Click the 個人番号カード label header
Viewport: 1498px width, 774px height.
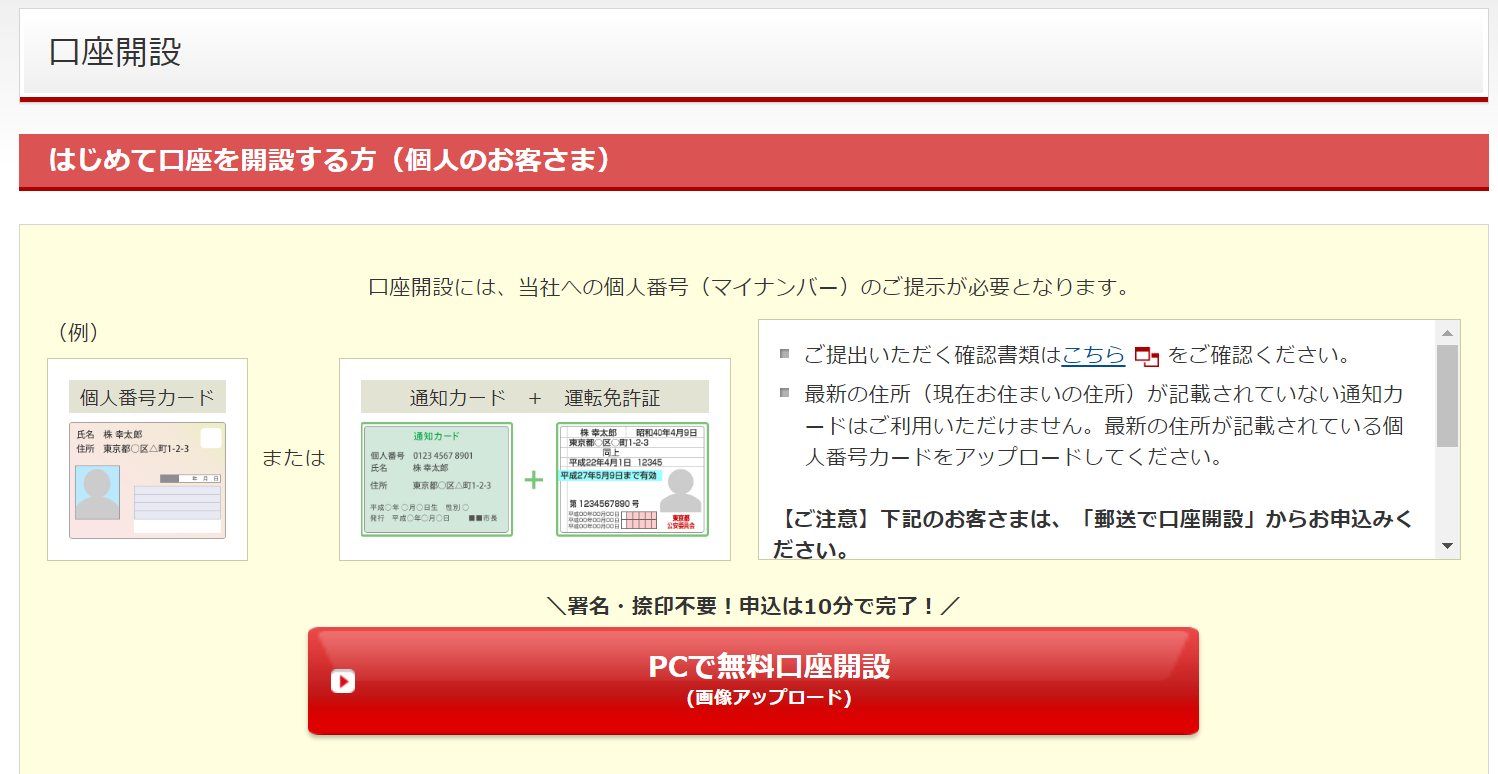[147, 397]
